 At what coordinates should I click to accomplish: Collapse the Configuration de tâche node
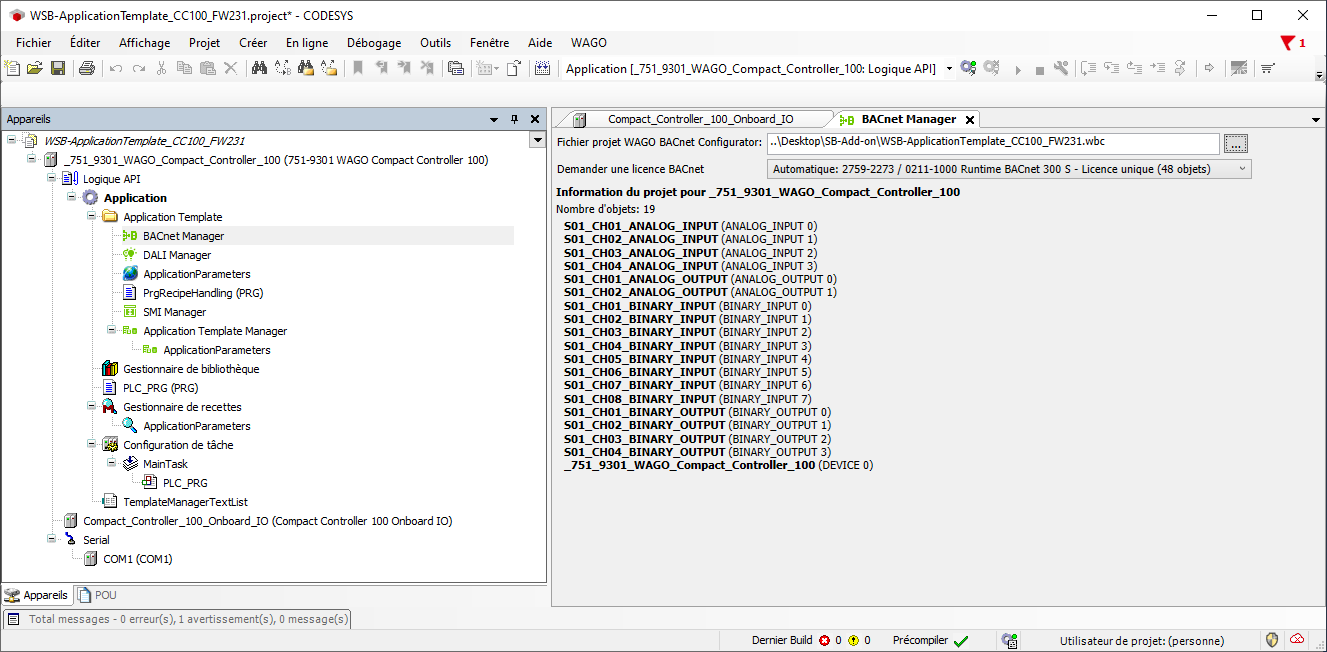coord(92,445)
